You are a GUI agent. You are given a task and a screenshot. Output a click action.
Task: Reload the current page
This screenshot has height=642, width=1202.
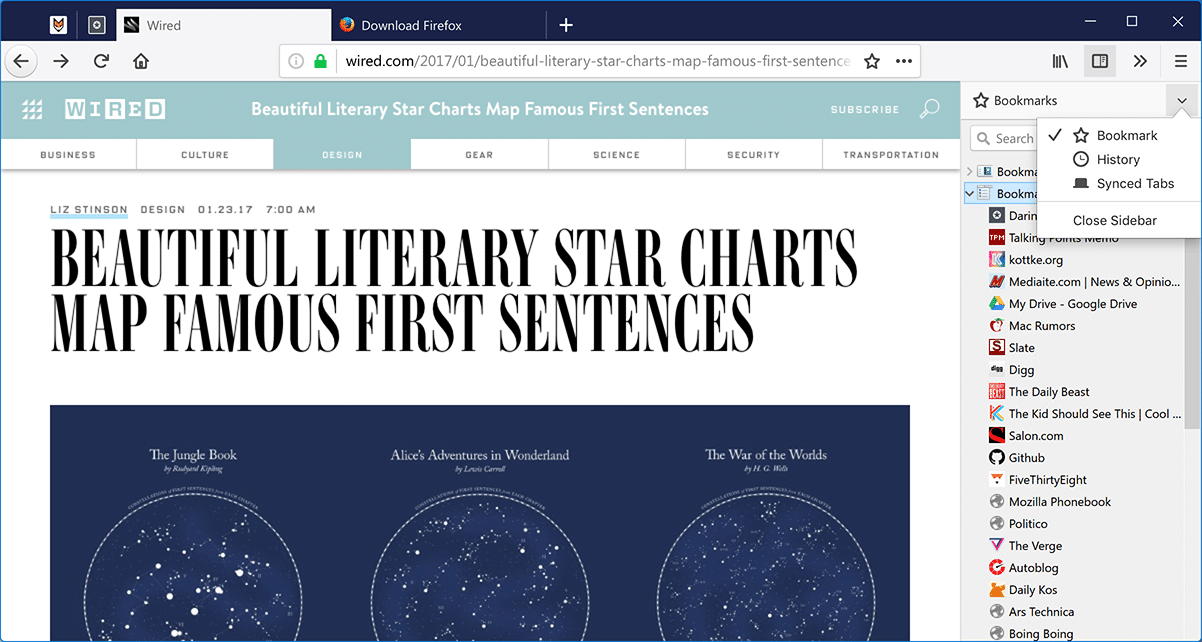[101, 61]
